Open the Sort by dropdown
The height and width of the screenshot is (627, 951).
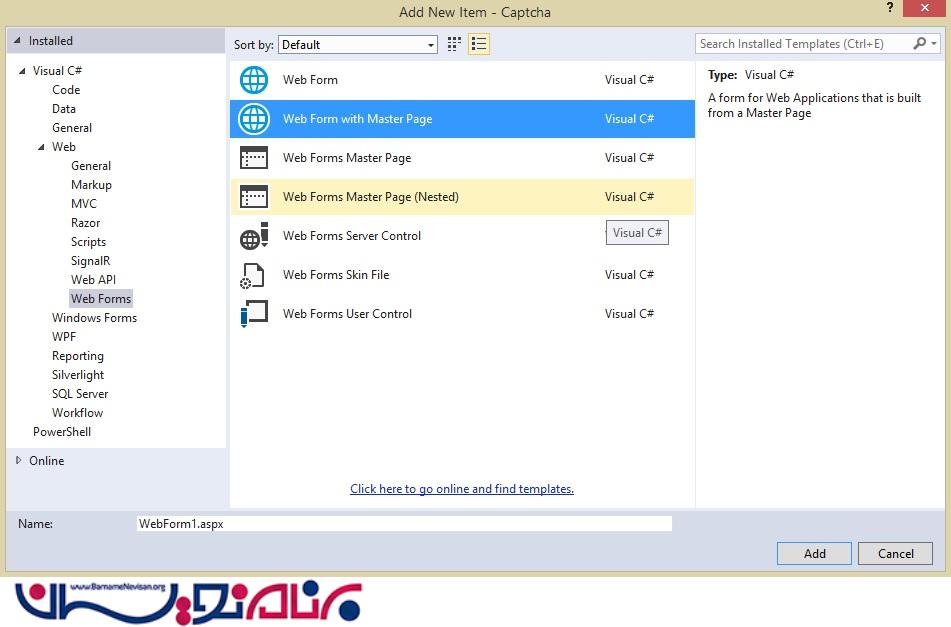pyautogui.click(x=359, y=45)
